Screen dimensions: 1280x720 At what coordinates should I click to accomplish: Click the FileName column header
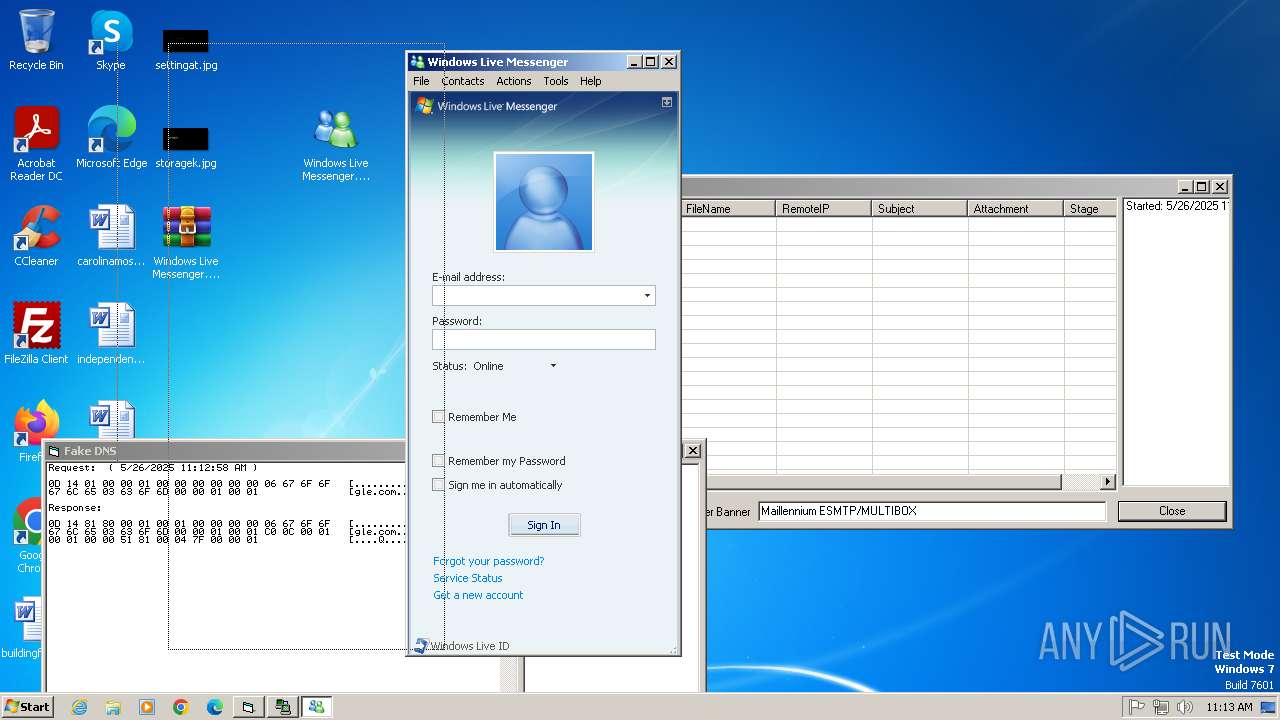(x=728, y=209)
